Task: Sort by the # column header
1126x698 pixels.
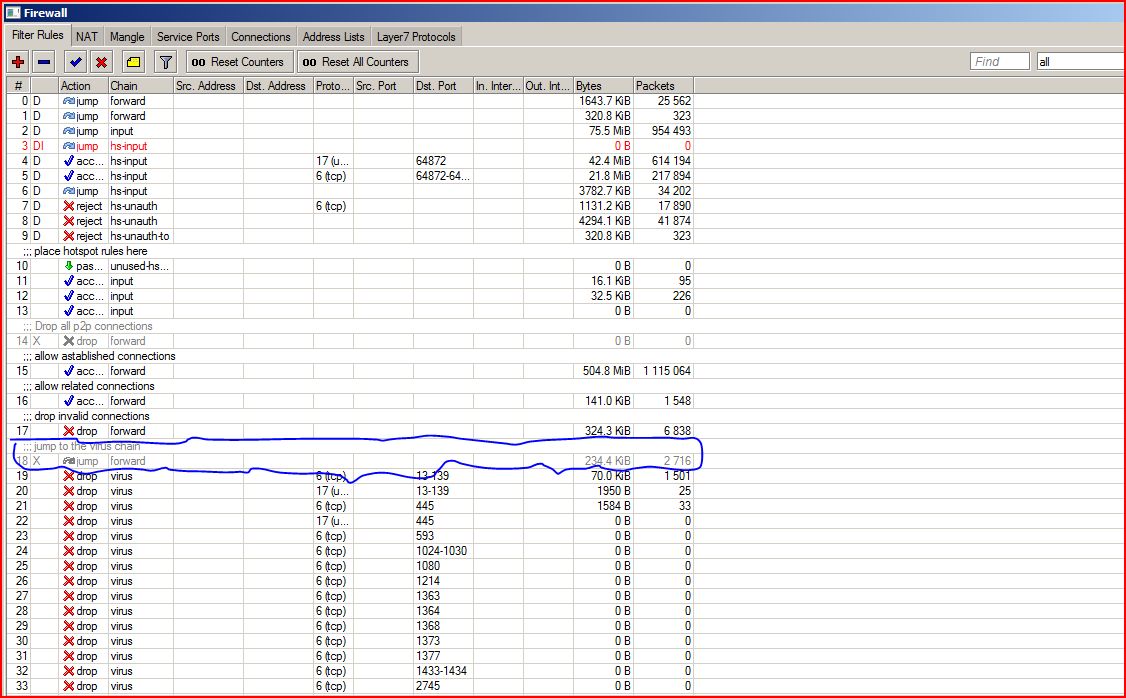Action: click(x=19, y=85)
